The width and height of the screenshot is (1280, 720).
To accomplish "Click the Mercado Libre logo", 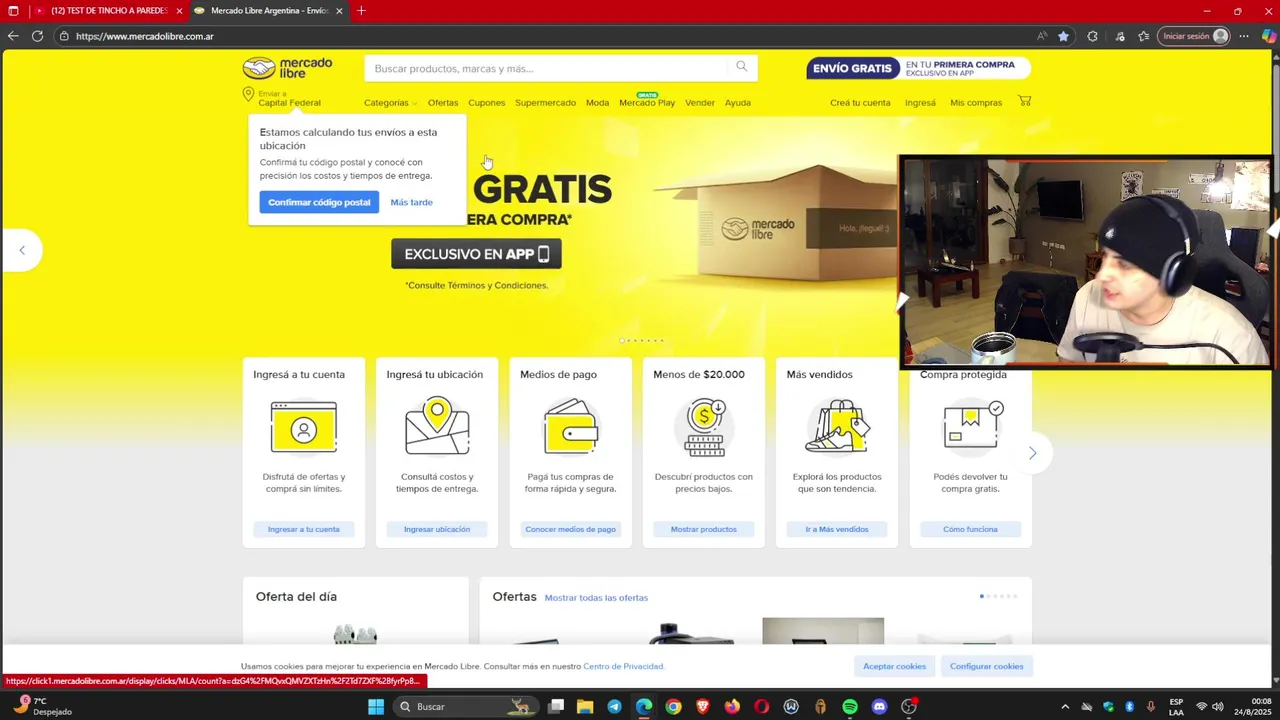I will coord(287,68).
